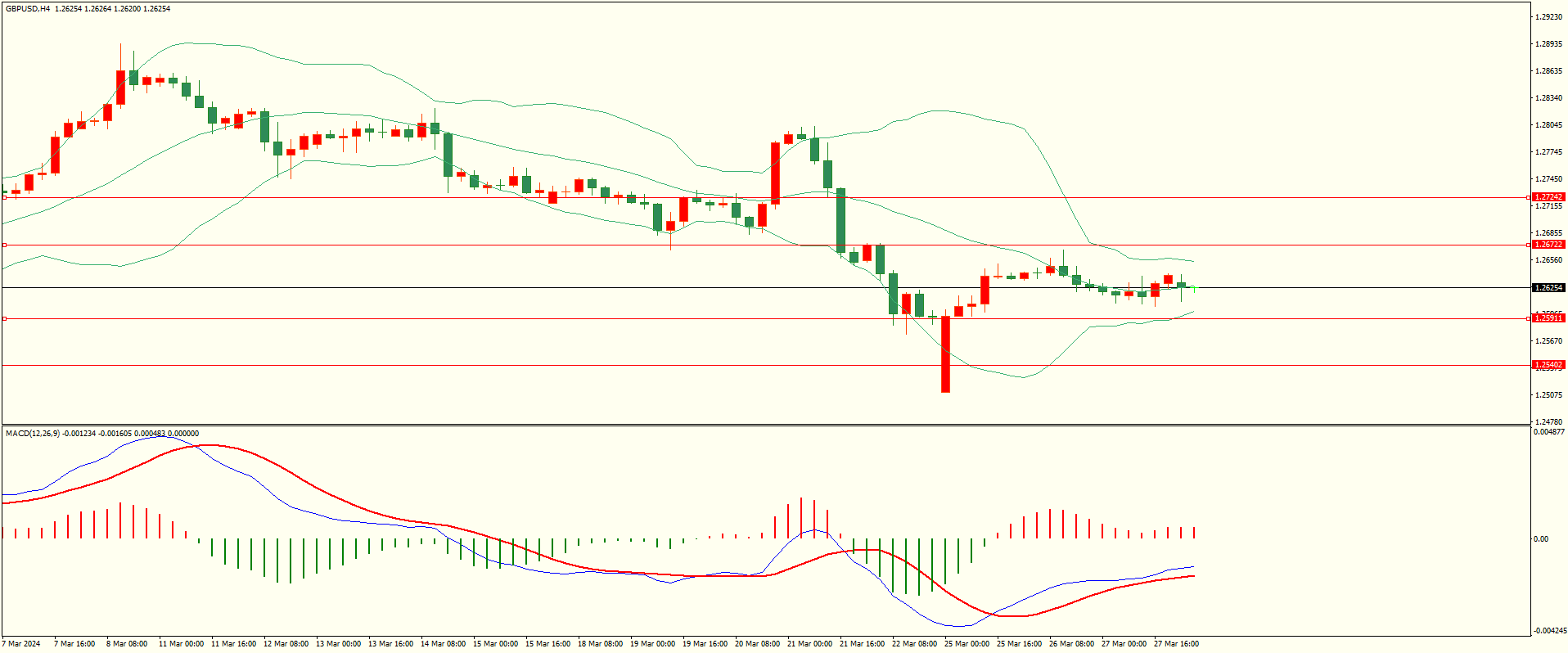Image resolution: width=1568 pixels, height=653 pixels.
Task: Select the left handle of the 1.25911 horizontal line
Action: pyautogui.click(x=4, y=318)
